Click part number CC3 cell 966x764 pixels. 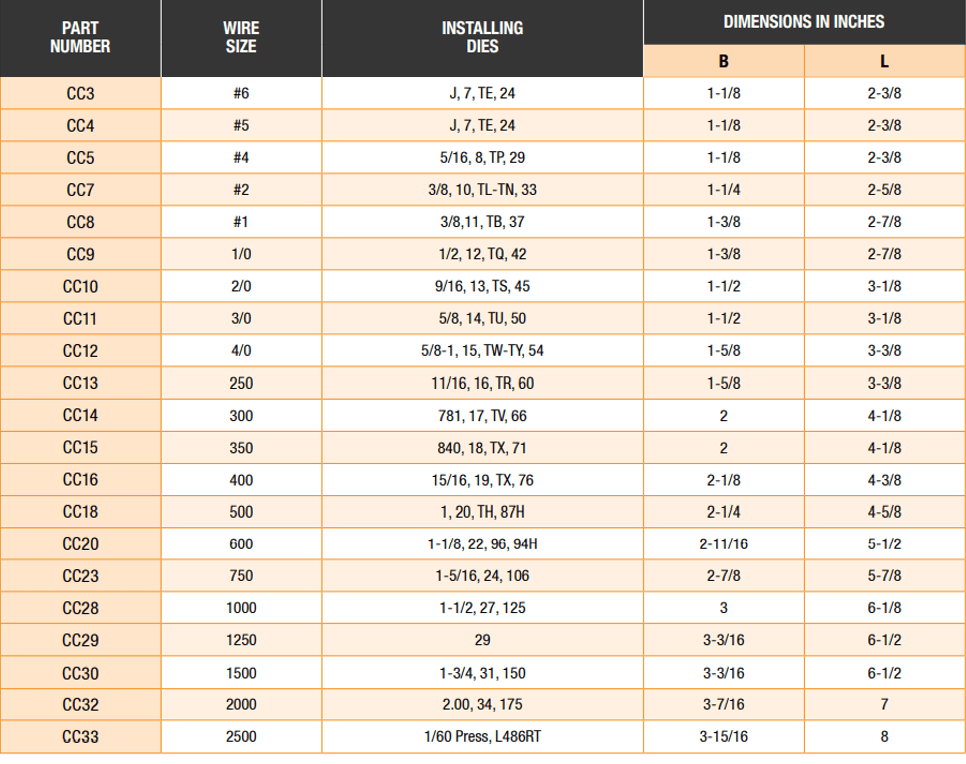(x=80, y=94)
